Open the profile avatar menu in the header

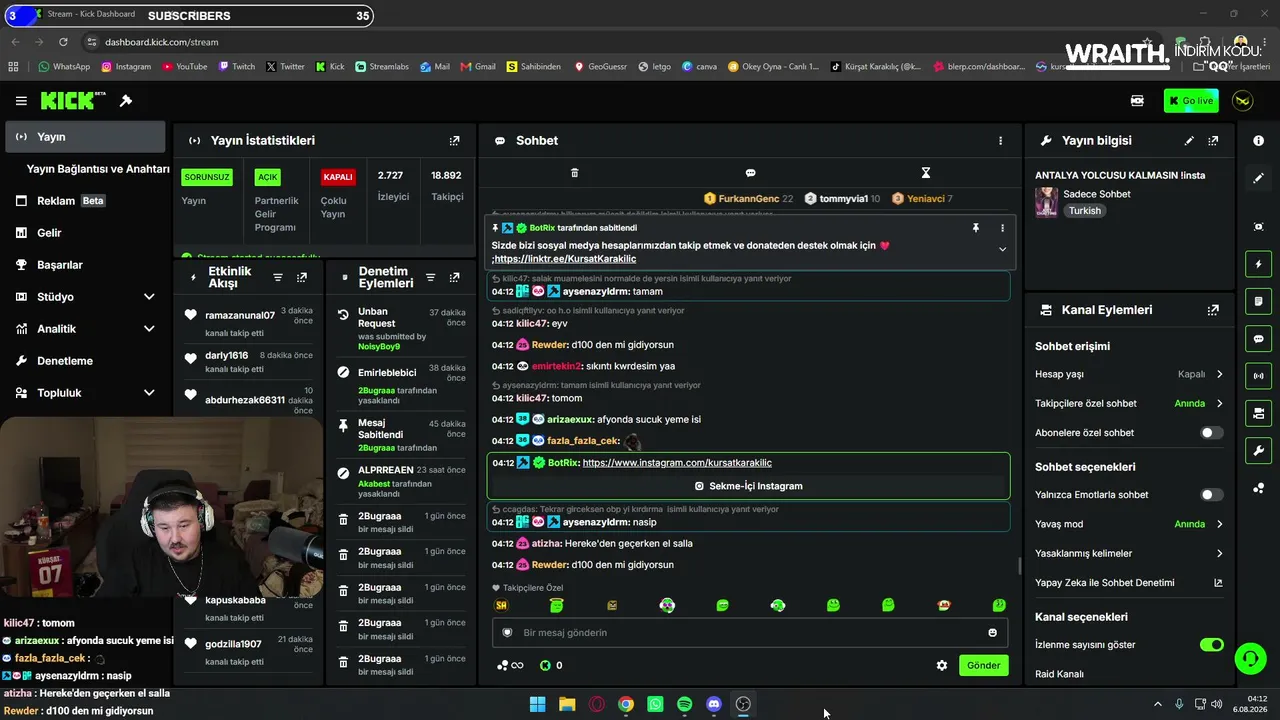(1243, 101)
